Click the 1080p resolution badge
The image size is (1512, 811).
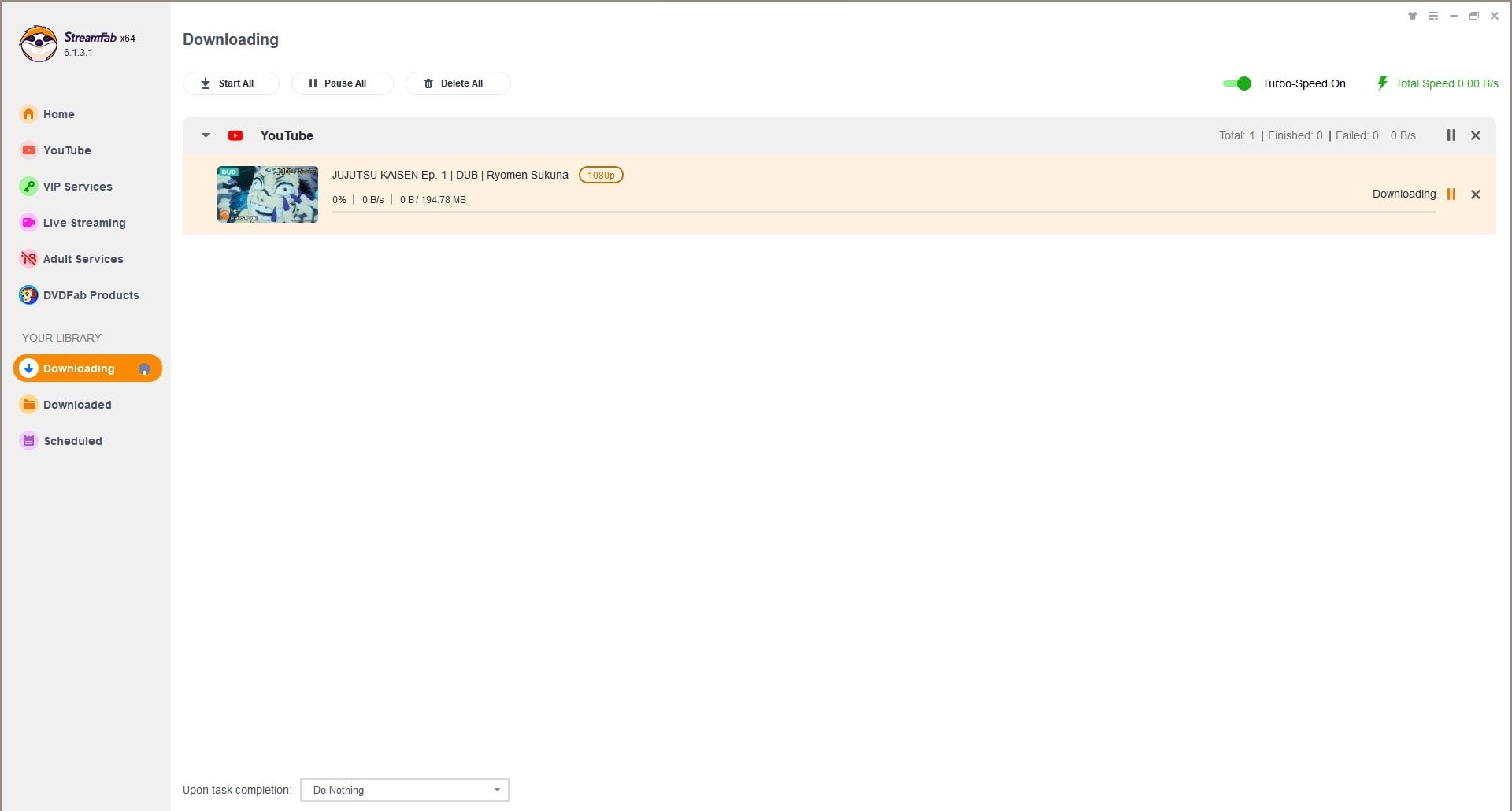601,175
